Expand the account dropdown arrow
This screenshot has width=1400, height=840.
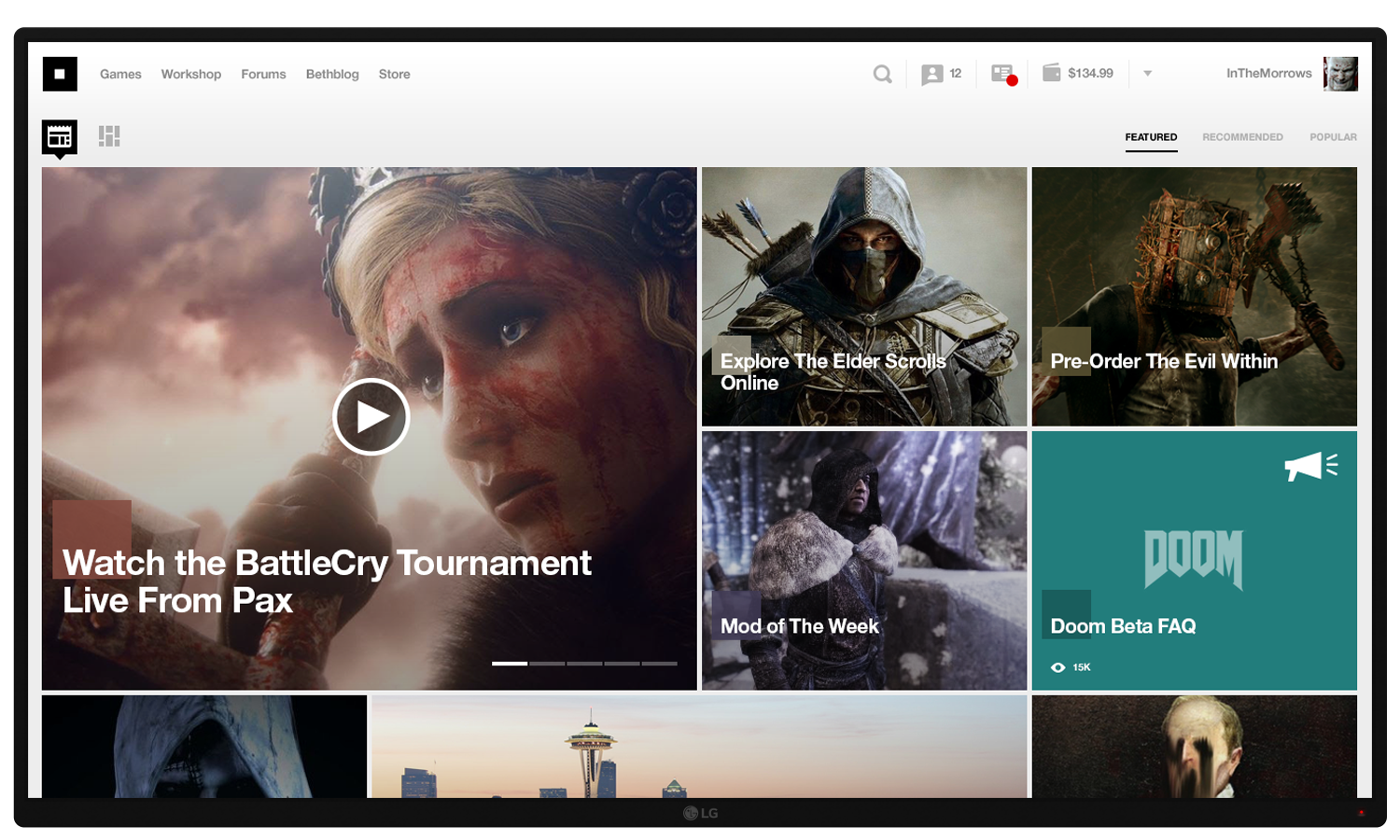point(1147,74)
